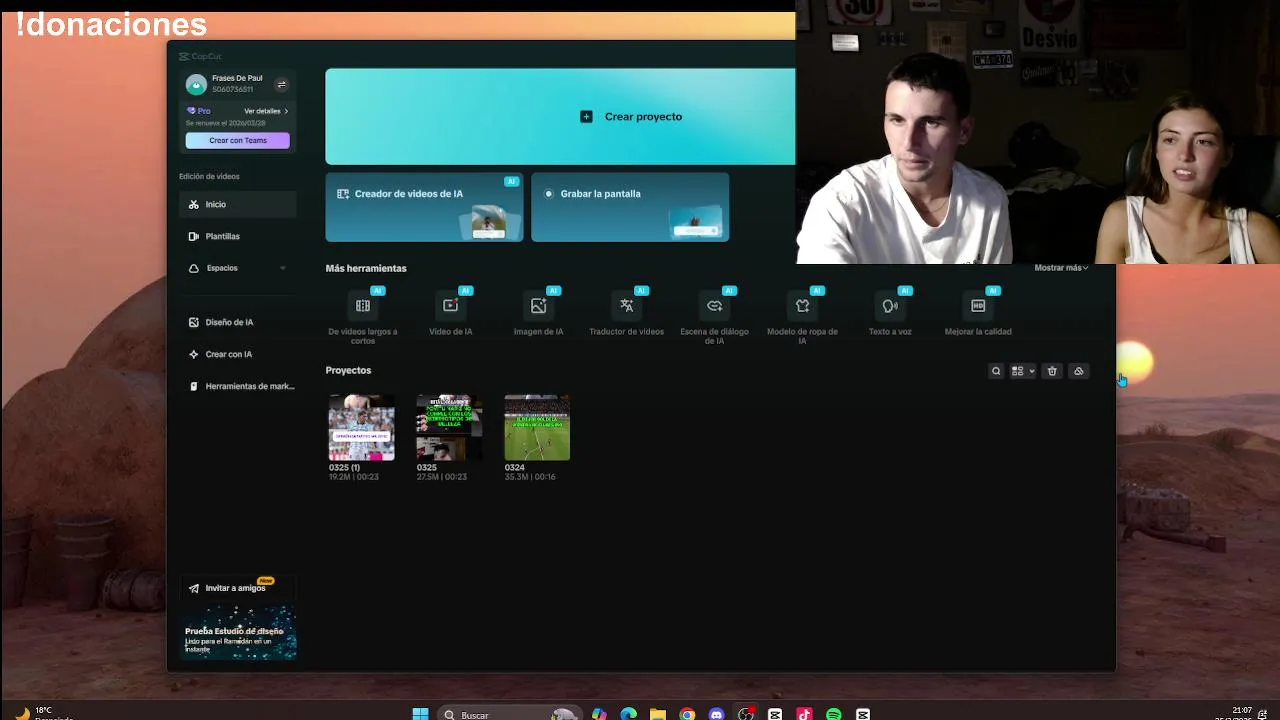Image resolution: width=1280 pixels, height=720 pixels.
Task: Open File Explorer from taskbar
Action: (658, 714)
